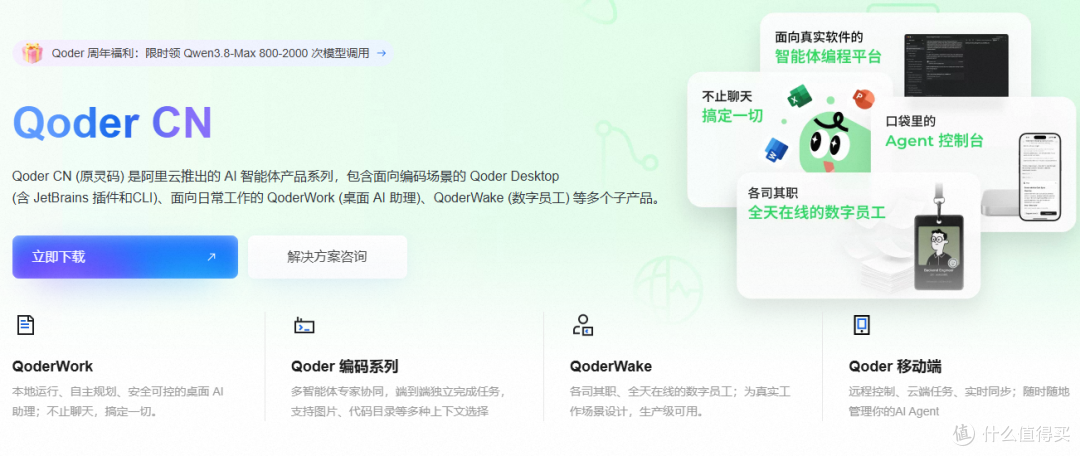Click the Qoder CN gradient title
The image size is (1080, 456).
[x=112, y=123]
